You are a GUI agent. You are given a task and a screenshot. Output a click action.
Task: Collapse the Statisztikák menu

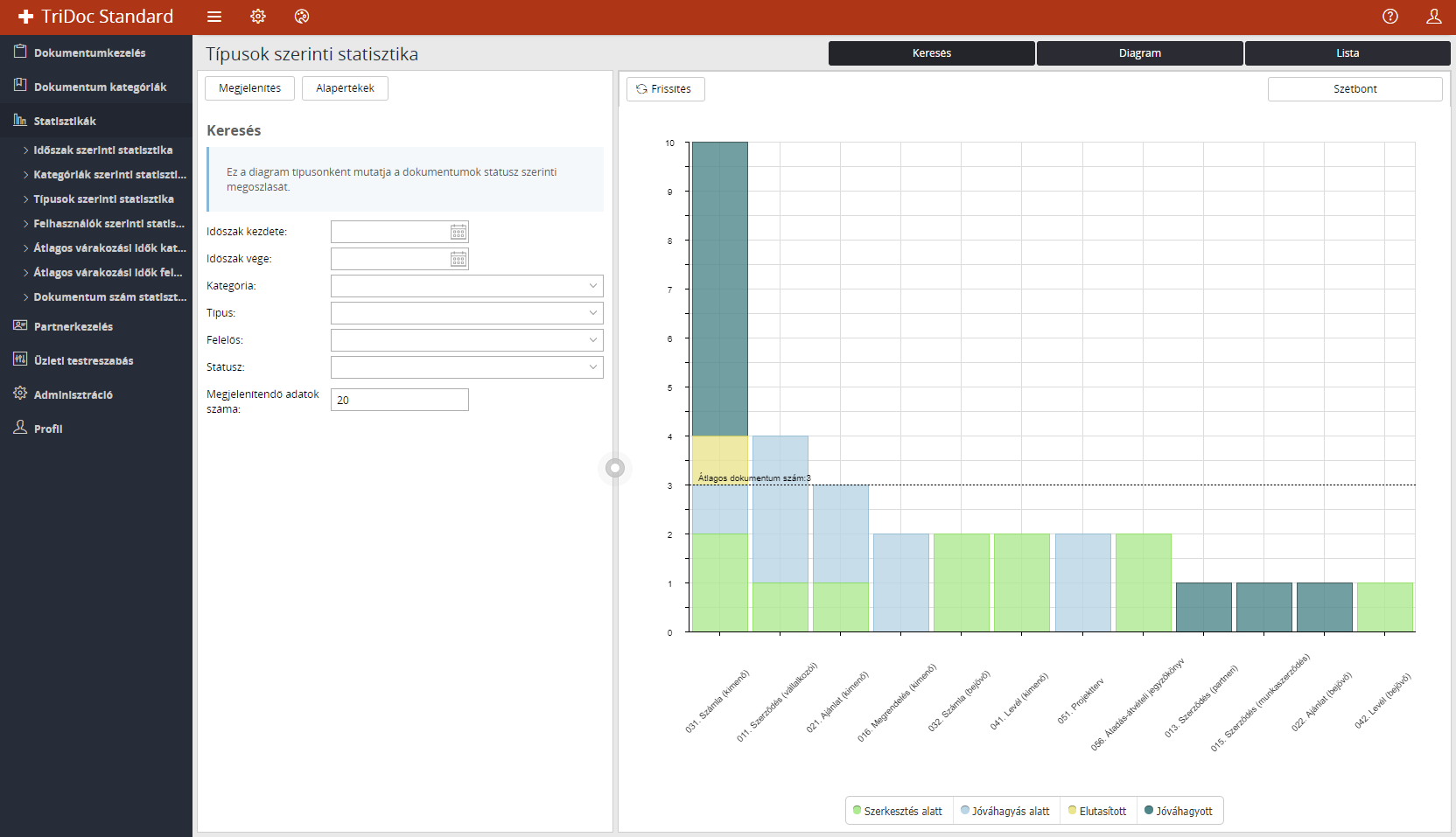[x=96, y=121]
